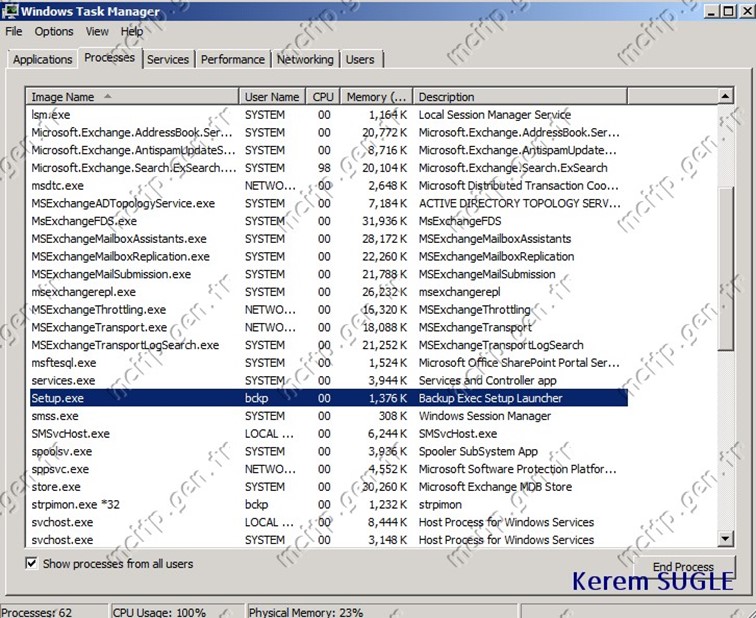
Task: Switch to the Performance tab
Action: pyautogui.click(x=232, y=59)
